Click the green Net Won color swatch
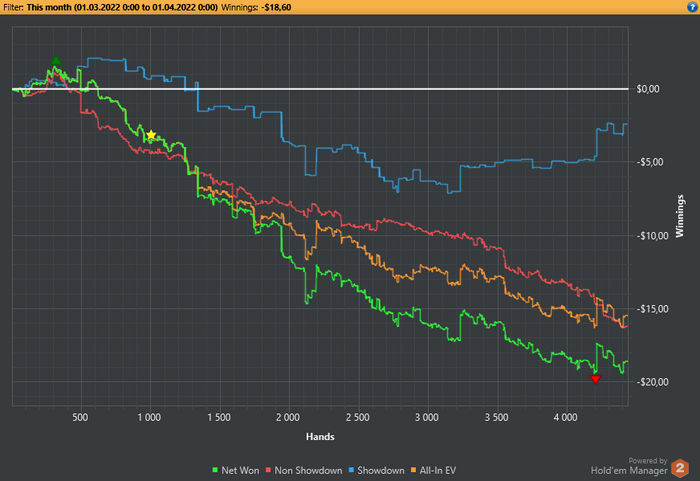The image size is (700, 481). click(x=215, y=470)
